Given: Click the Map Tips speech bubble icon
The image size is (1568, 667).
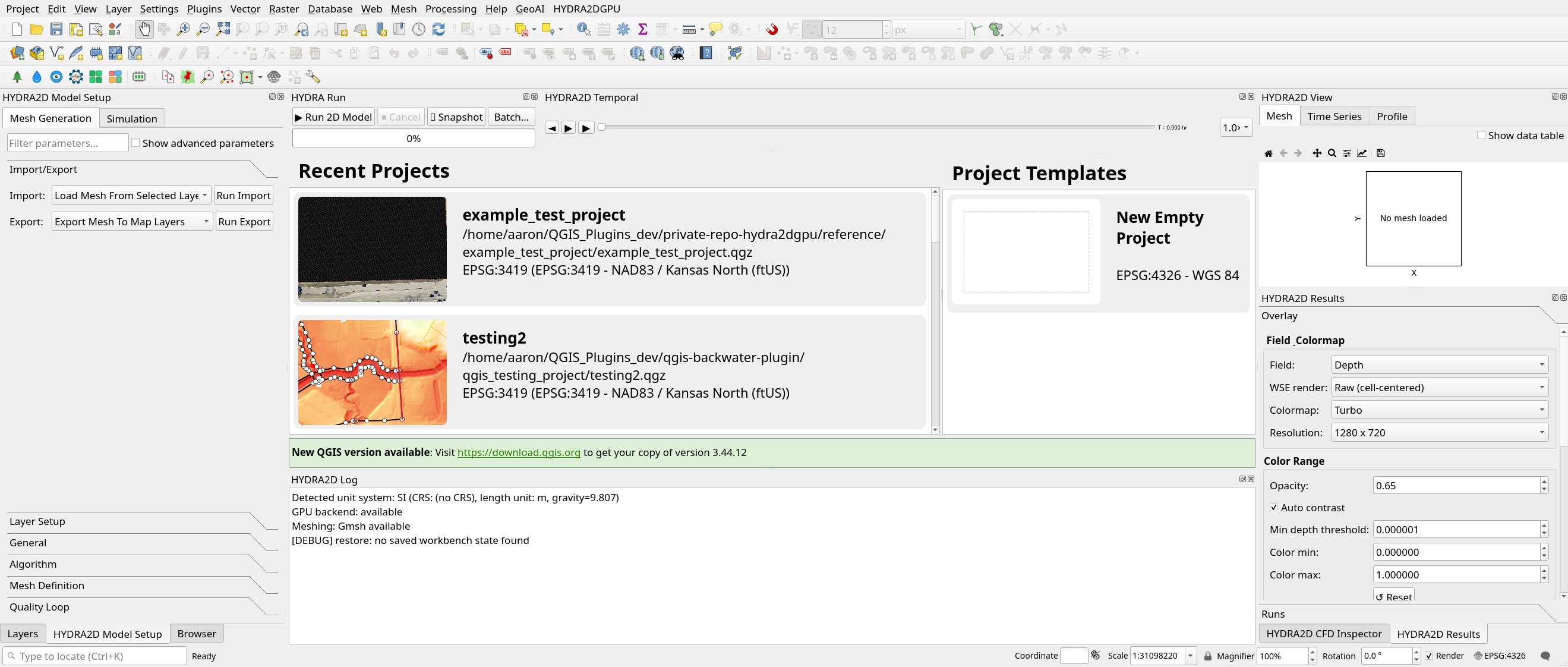Looking at the screenshot, I should click(x=716, y=29).
